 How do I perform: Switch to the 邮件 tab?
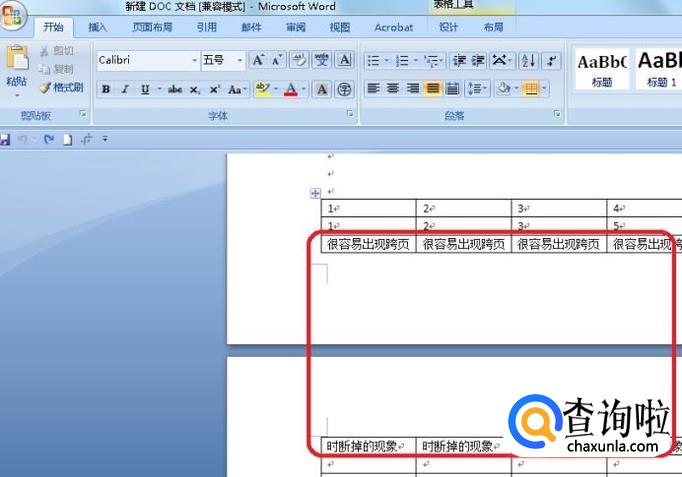pos(251,27)
